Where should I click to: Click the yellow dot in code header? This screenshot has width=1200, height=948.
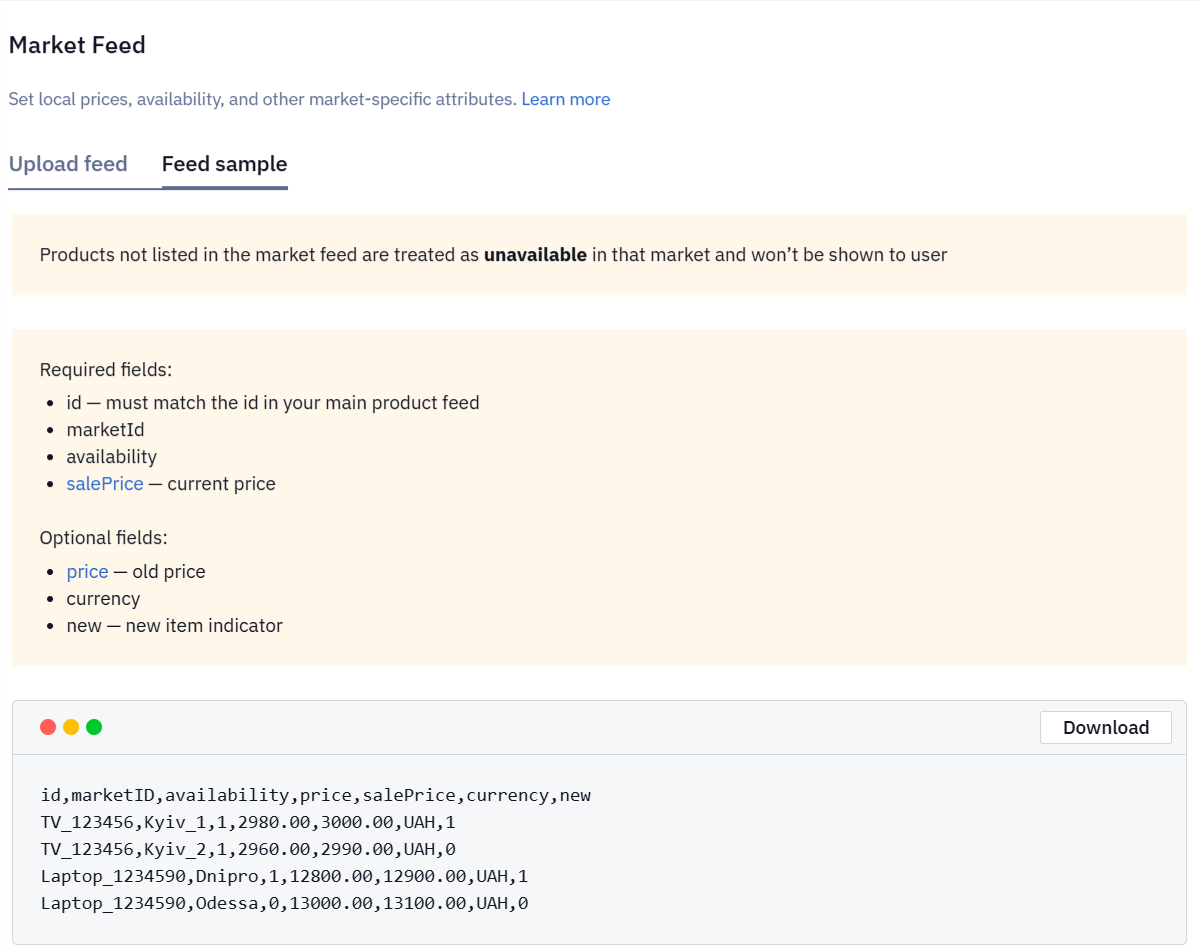pos(71,727)
